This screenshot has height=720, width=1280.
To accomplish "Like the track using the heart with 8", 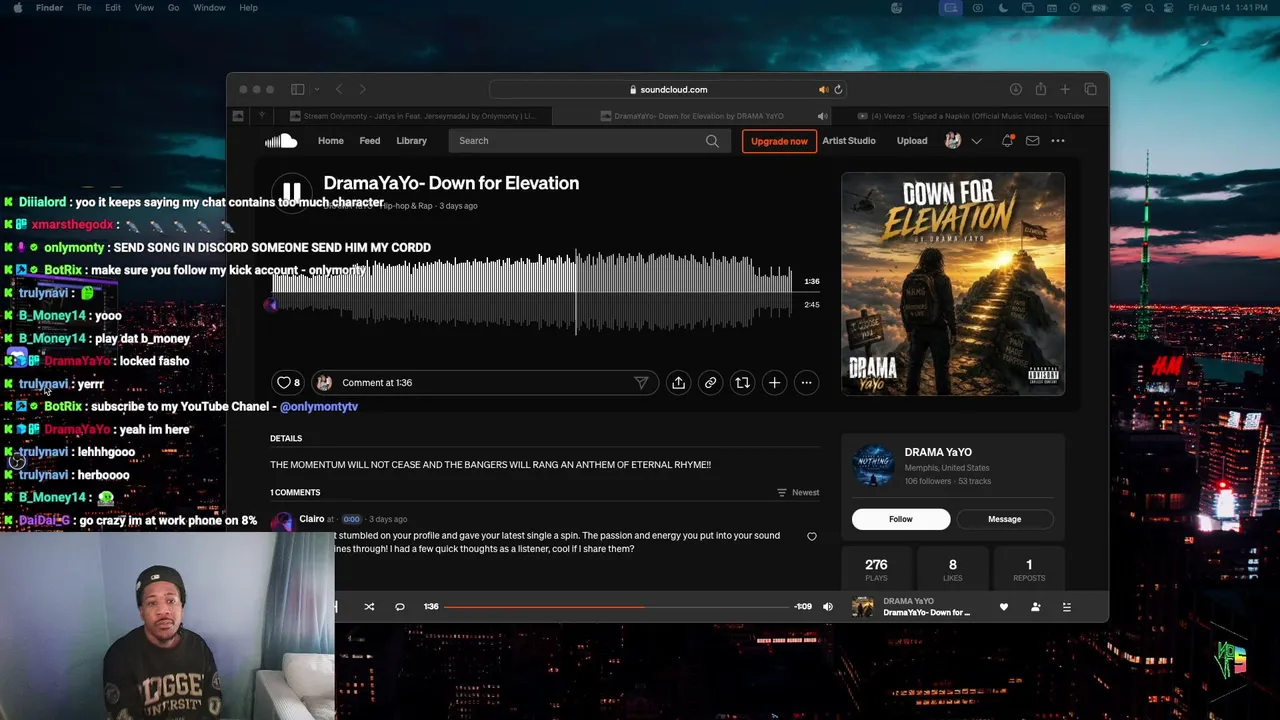I will pyautogui.click(x=288, y=382).
